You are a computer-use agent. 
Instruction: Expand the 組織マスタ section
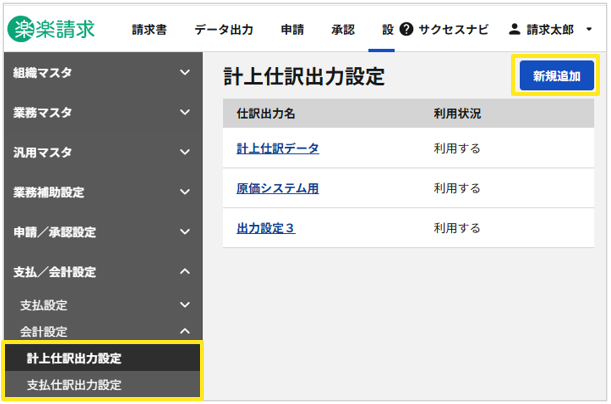tap(101, 73)
